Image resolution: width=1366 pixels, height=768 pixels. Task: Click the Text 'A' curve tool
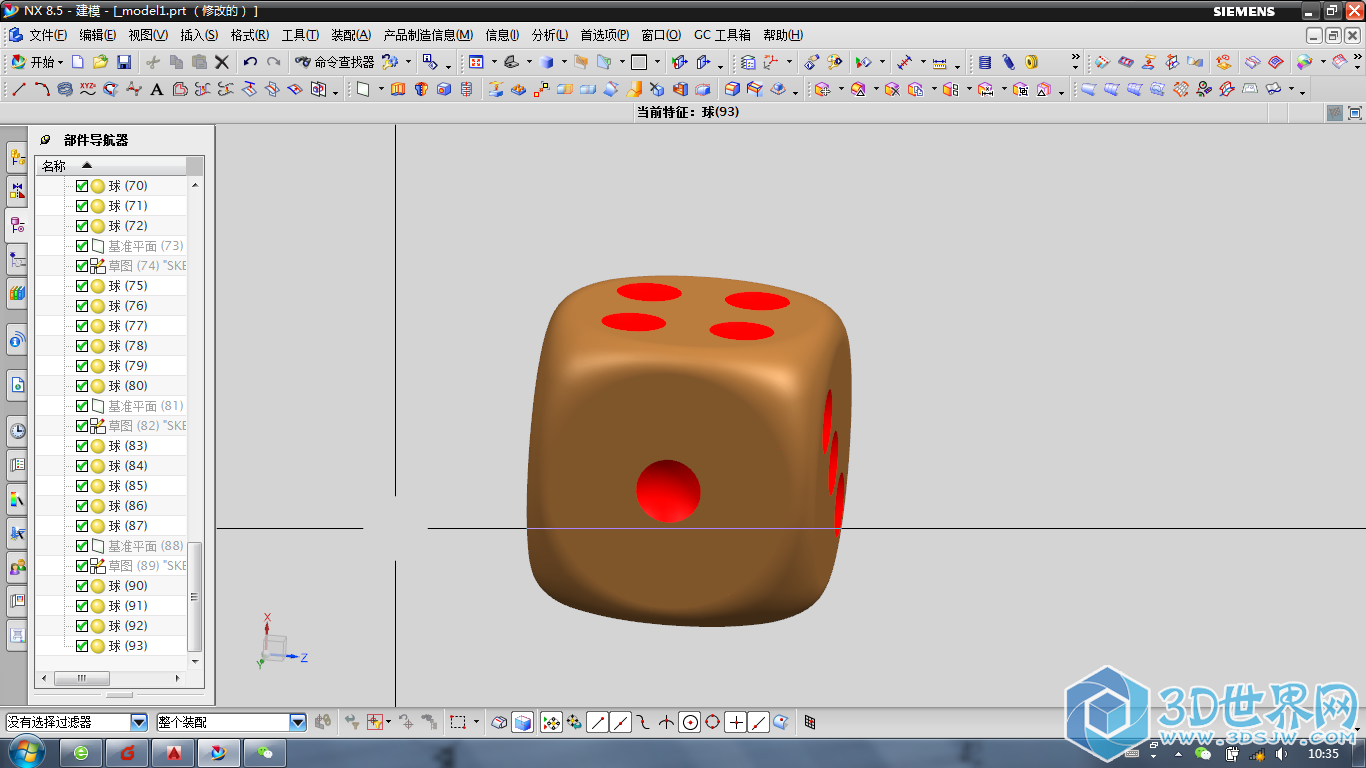pos(157,89)
